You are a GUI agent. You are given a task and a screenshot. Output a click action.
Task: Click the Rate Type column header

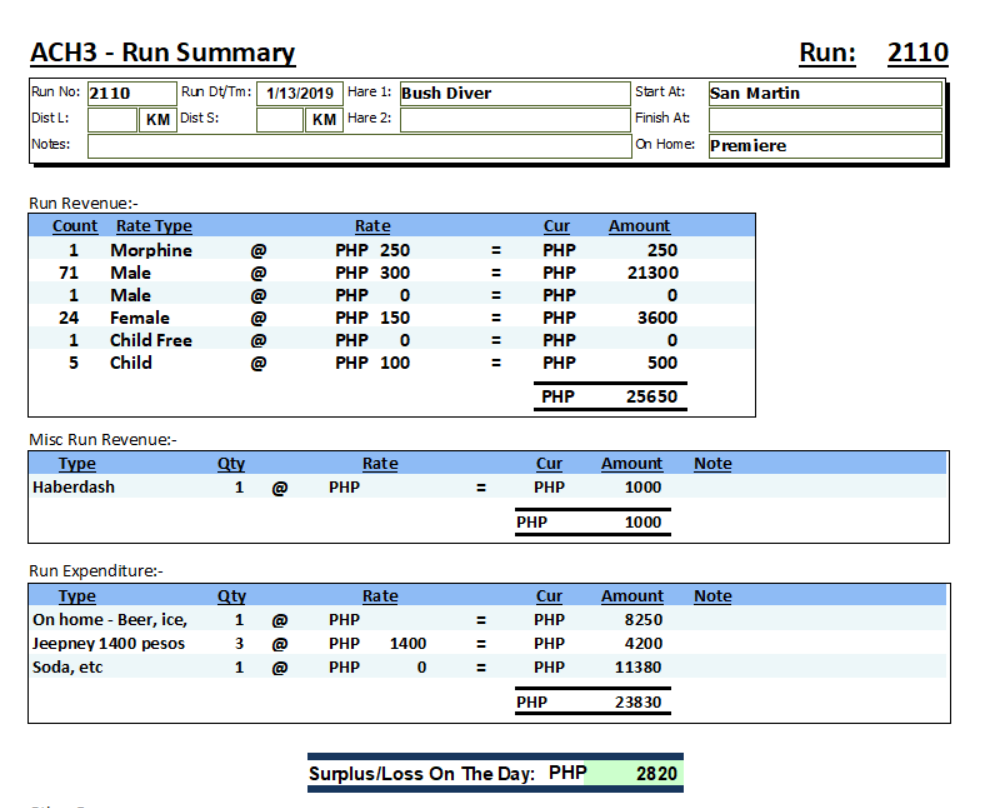[x=154, y=226]
